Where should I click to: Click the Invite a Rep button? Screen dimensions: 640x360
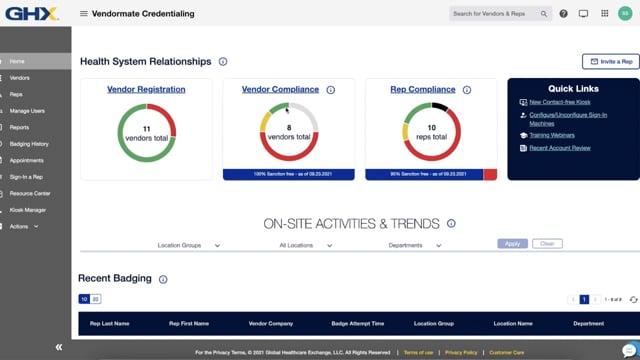coord(611,62)
